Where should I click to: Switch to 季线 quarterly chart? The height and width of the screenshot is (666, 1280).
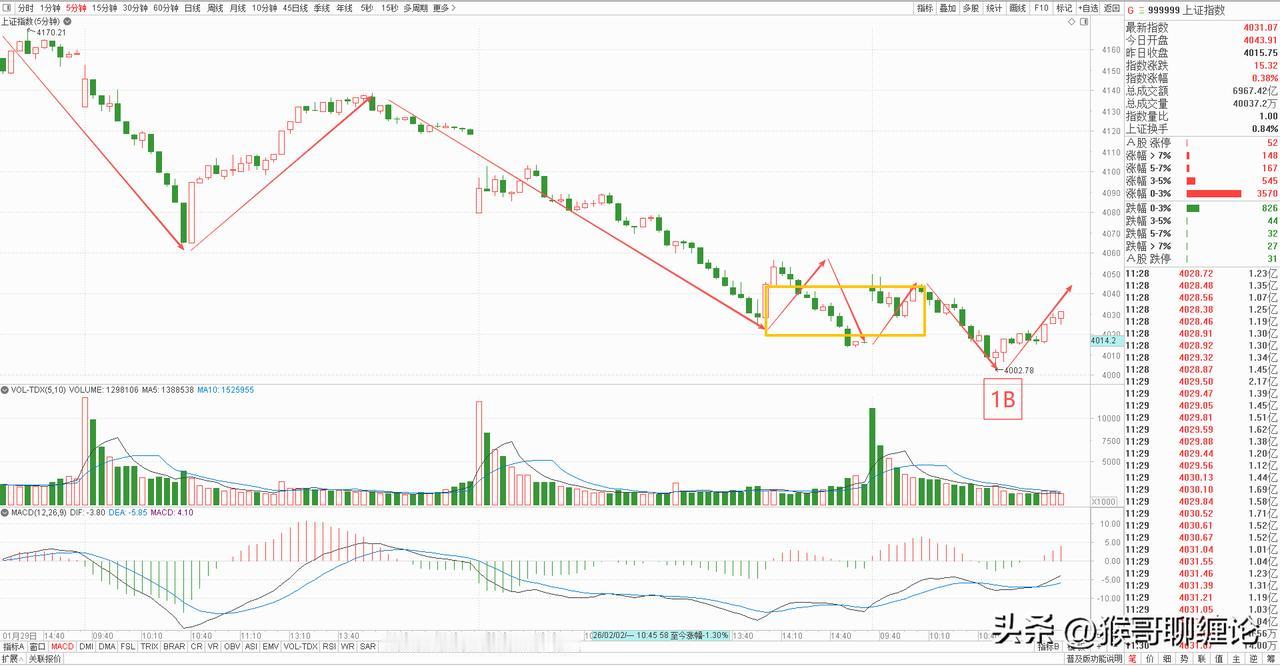(x=322, y=8)
